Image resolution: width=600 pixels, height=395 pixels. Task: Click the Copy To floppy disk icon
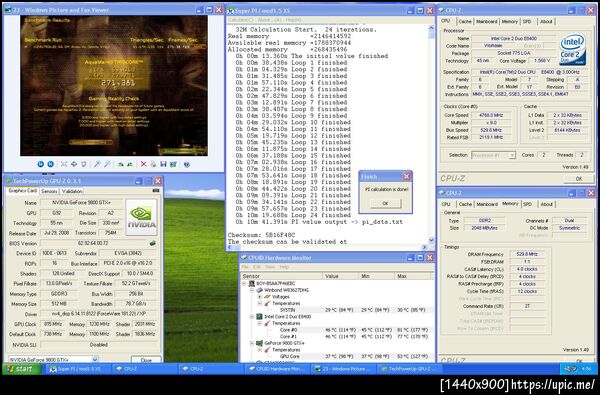click(x=163, y=164)
